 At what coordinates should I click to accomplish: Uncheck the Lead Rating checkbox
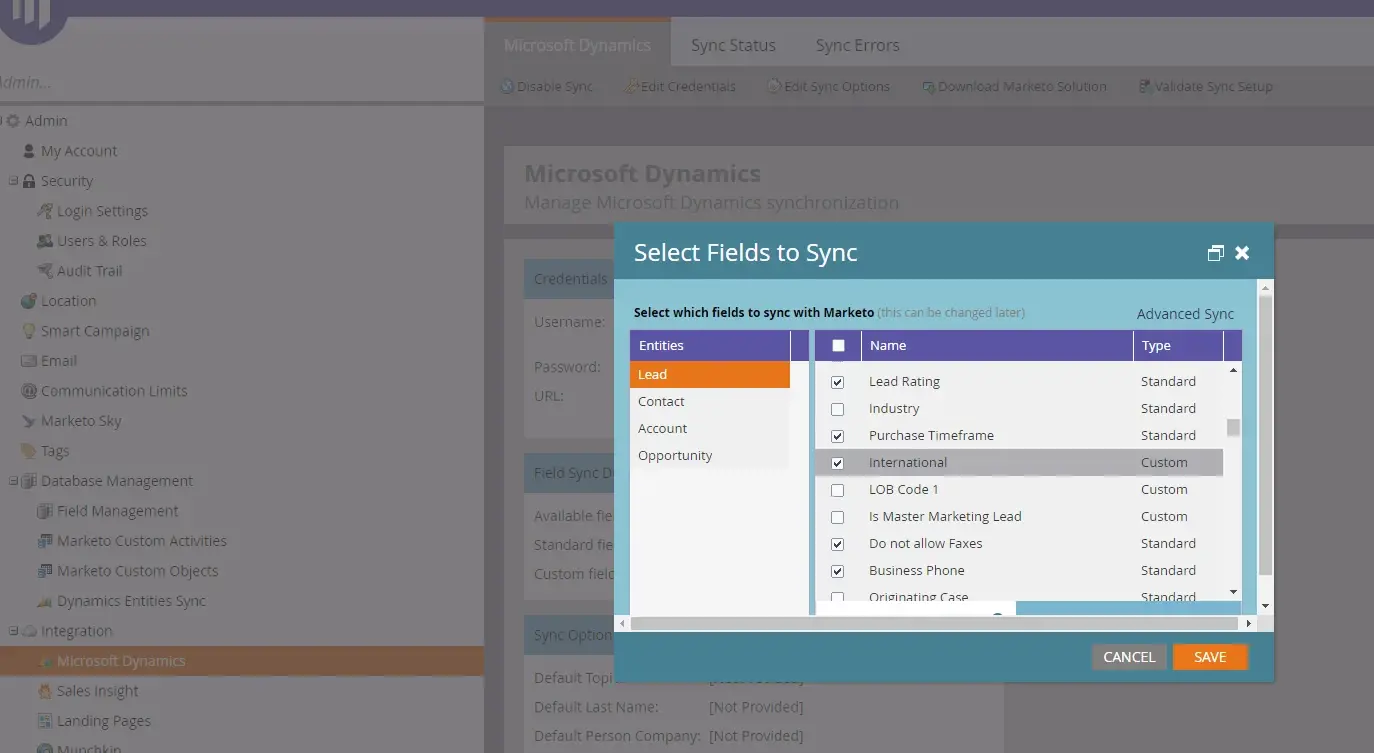[x=838, y=382]
